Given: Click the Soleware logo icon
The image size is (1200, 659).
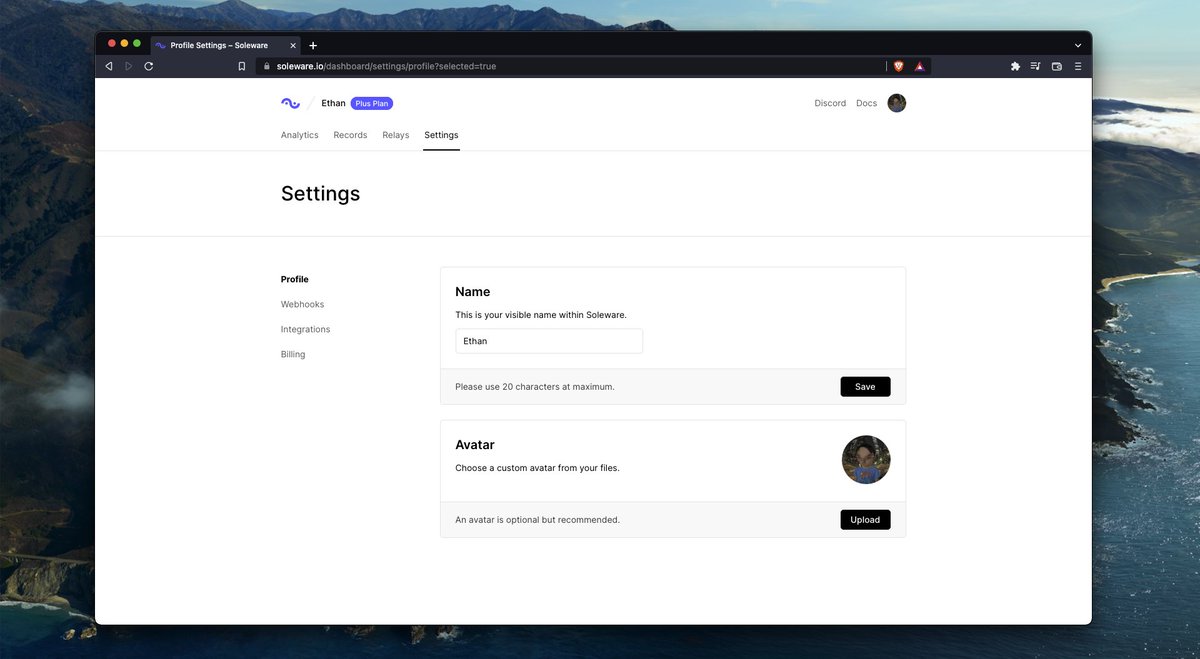Looking at the screenshot, I should pos(290,103).
